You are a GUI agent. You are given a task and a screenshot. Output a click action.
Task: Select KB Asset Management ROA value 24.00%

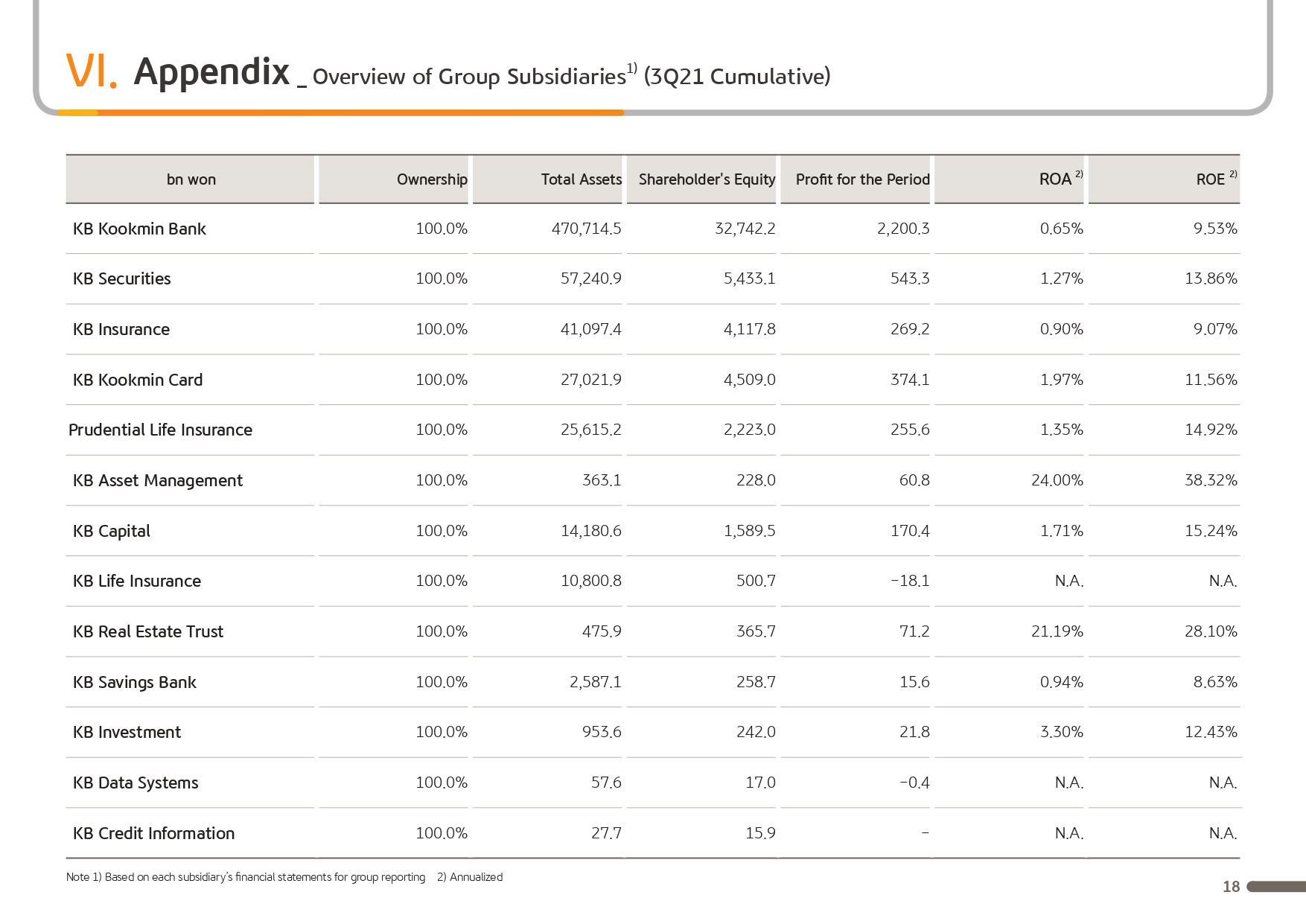coord(1057,480)
